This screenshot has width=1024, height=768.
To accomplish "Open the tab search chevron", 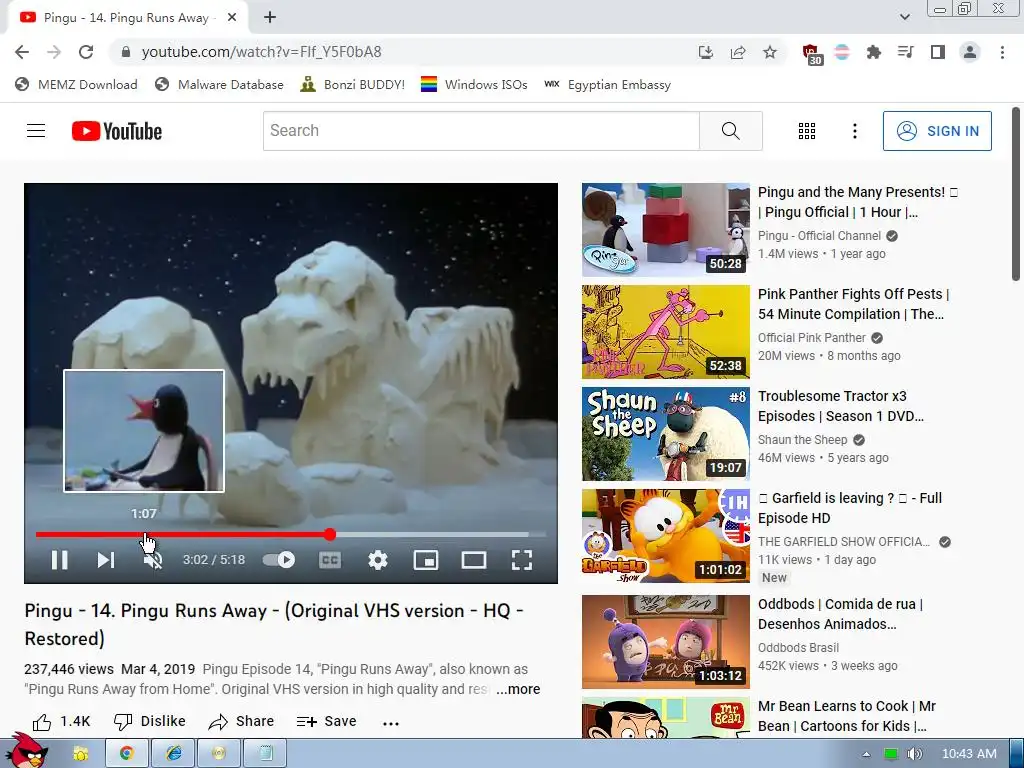I will tap(905, 17).
